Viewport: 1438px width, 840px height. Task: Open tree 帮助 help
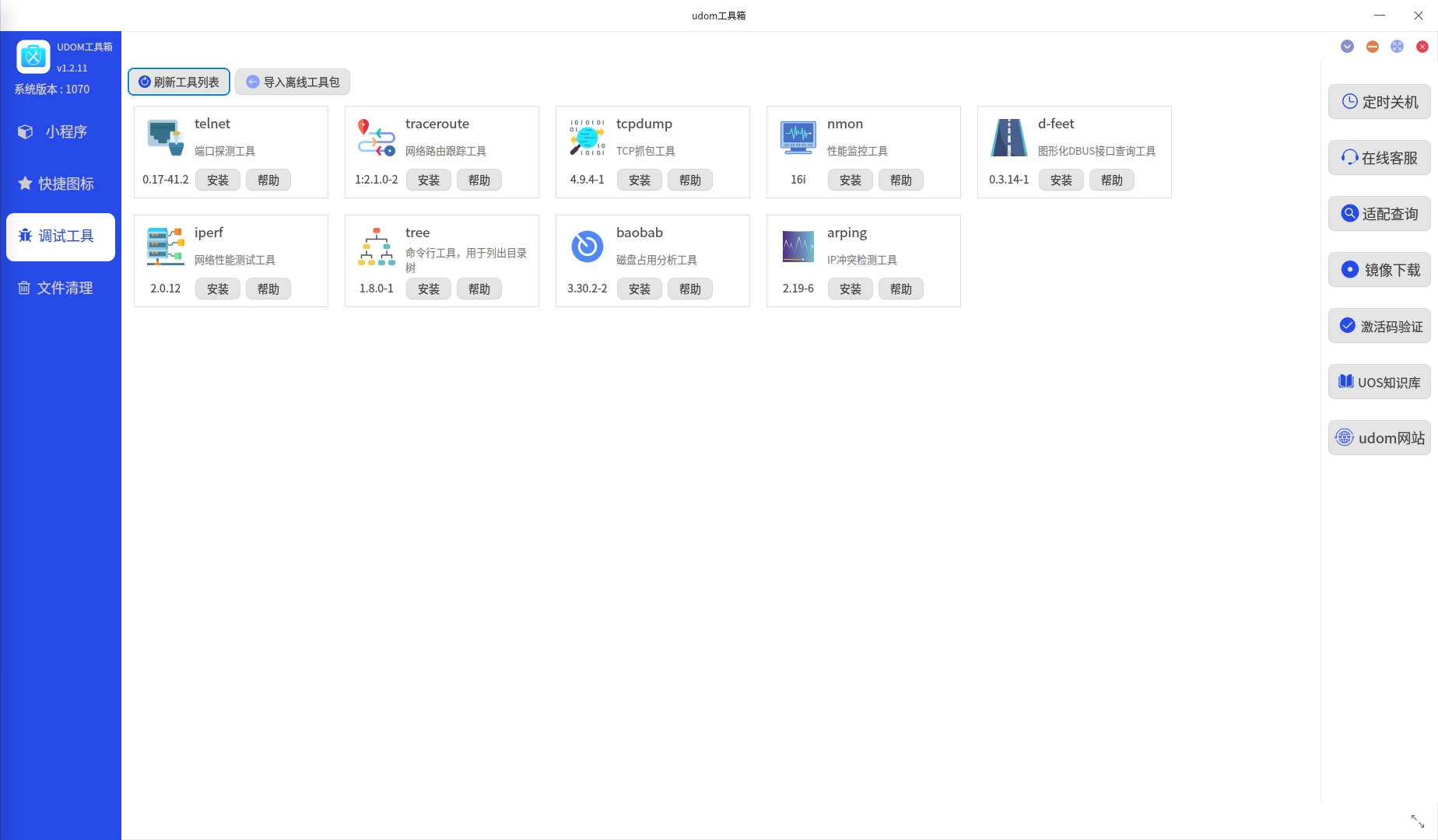point(479,289)
